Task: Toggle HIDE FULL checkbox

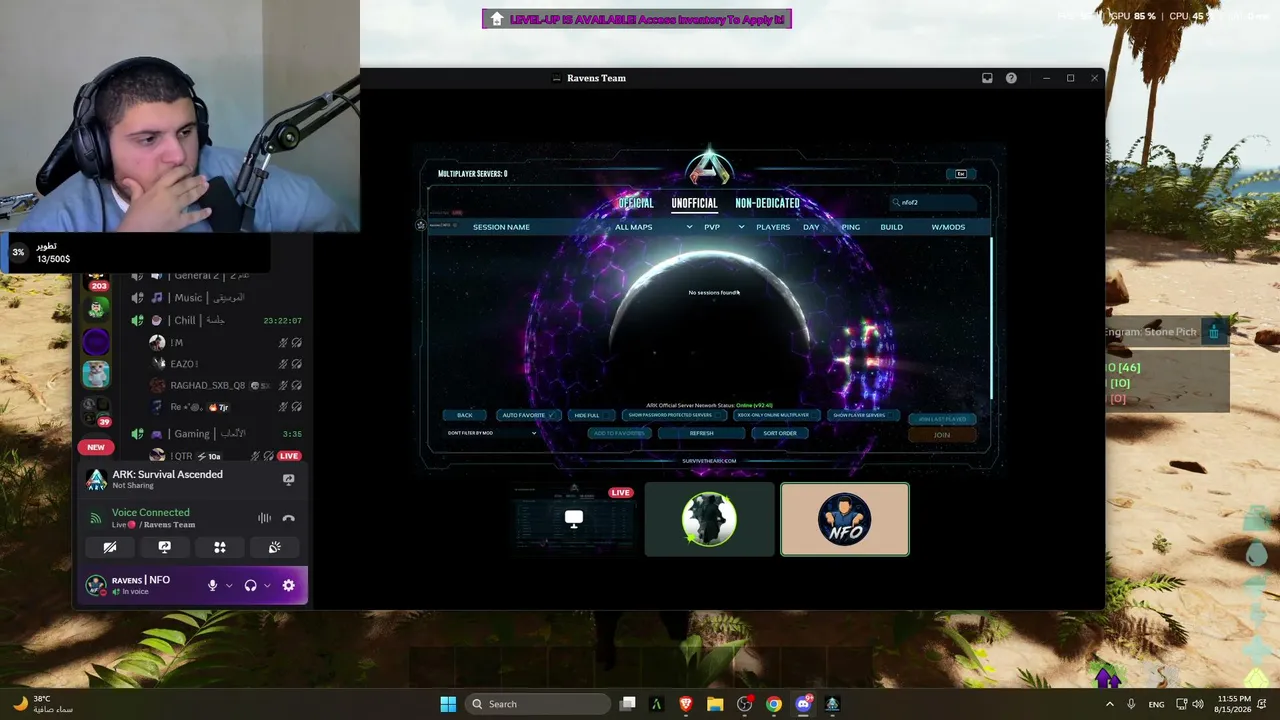Action: coord(591,415)
